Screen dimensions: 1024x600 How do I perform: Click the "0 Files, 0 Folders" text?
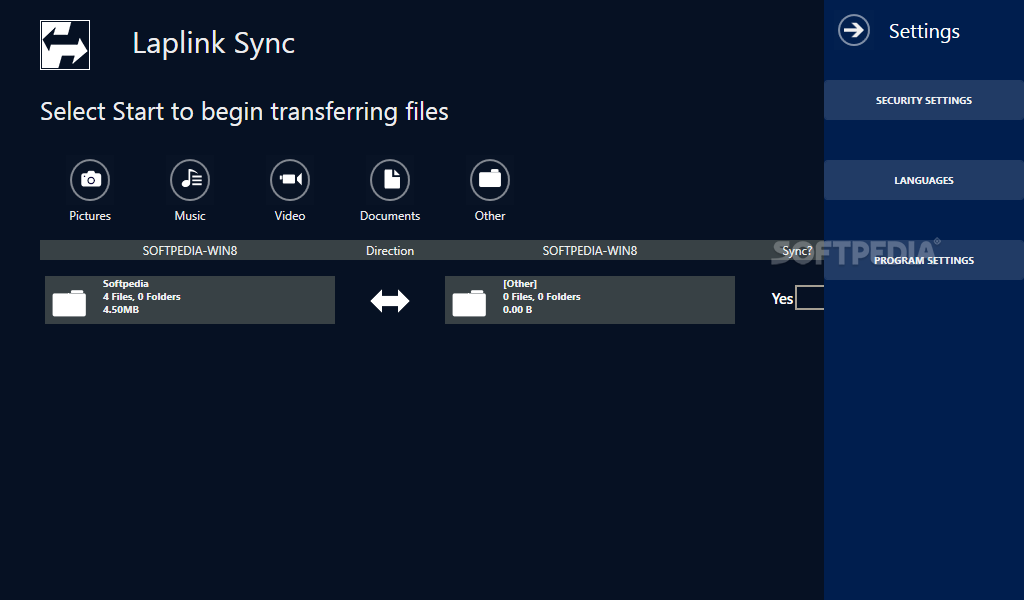pos(541,296)
